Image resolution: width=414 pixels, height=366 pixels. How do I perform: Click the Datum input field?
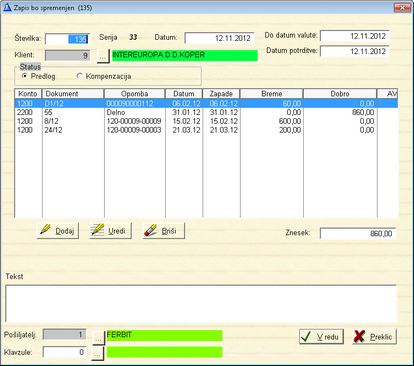point(220,38)
